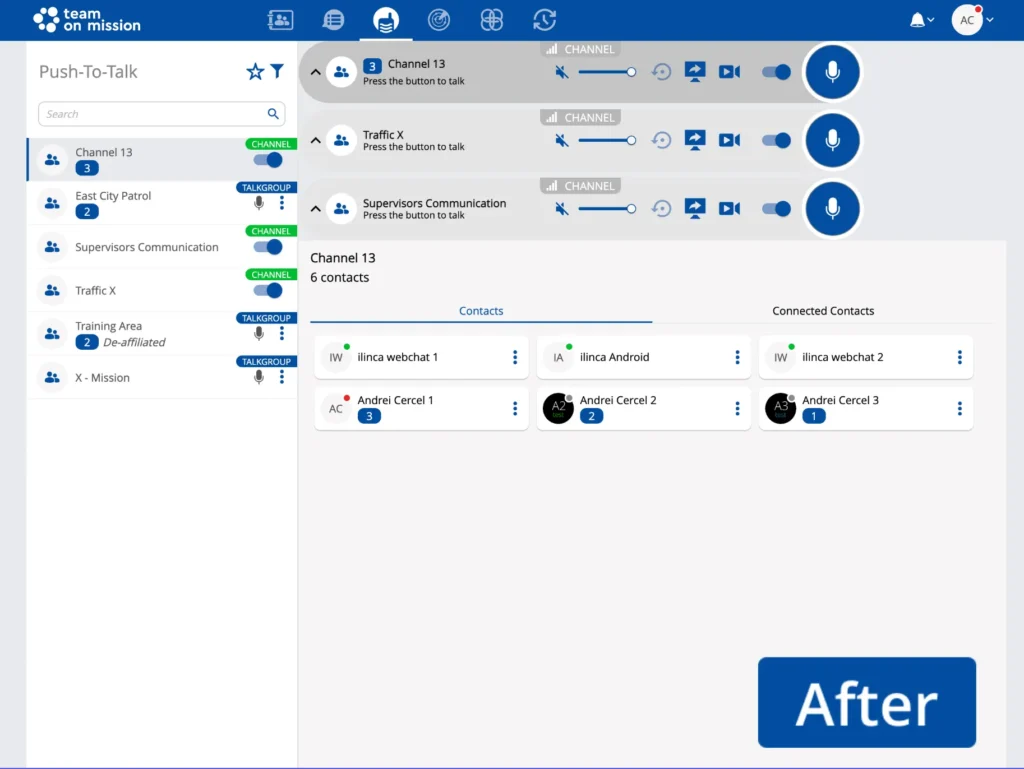Select the Contacts tab

click(x=481, y=311)
